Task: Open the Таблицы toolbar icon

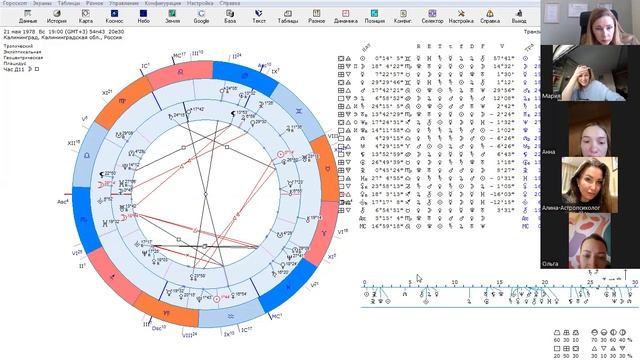Action: coord(288,16)
